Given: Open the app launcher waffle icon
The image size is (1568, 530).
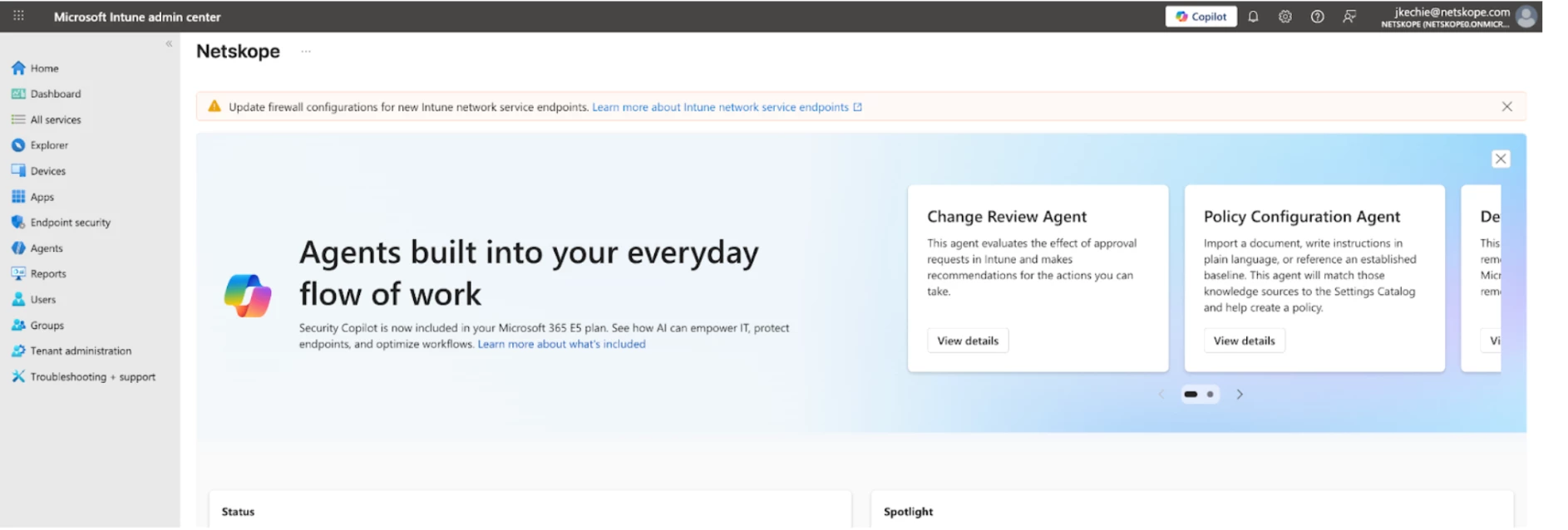Looking at the screenshot, I should click(x=18, y=16).
